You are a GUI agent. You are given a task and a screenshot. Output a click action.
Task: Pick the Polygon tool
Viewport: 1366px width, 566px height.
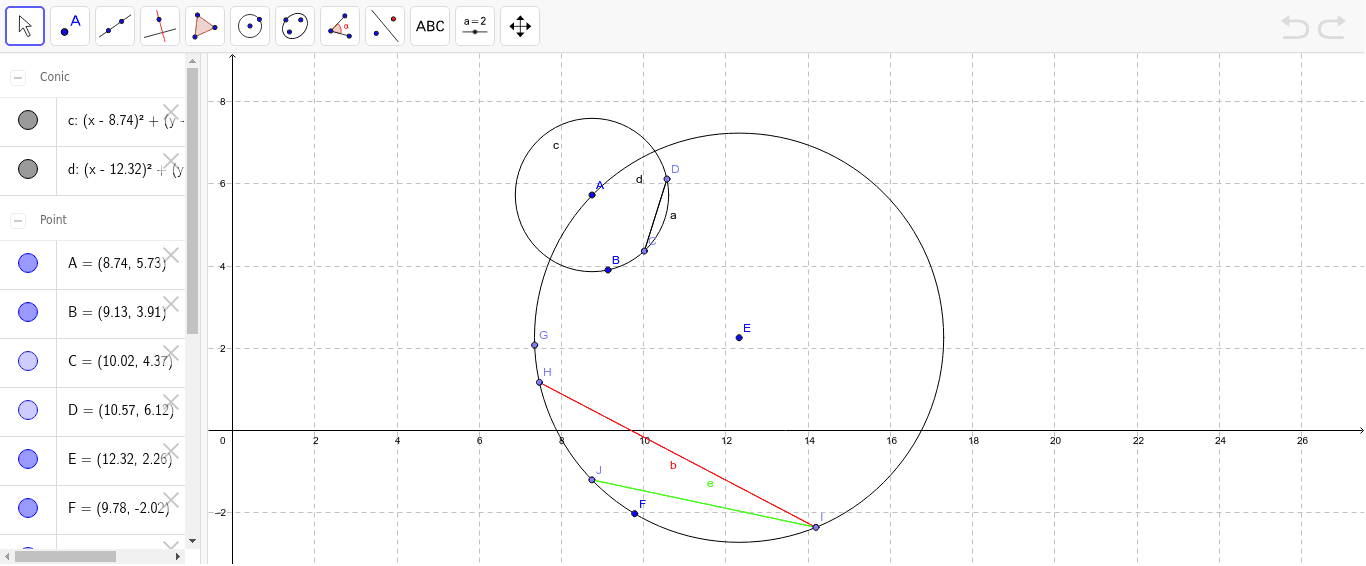pos(205,26)
